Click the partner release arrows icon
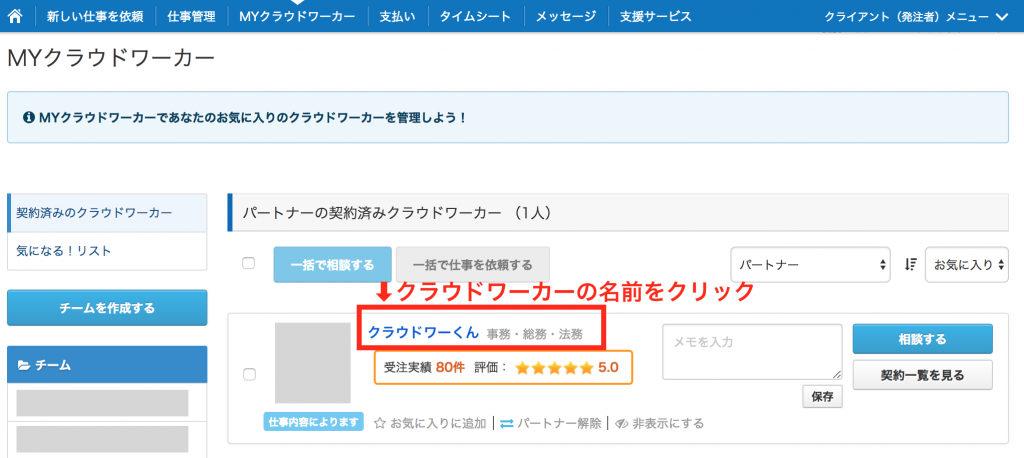The image size is (1024, 458). (x=506, y=424)
